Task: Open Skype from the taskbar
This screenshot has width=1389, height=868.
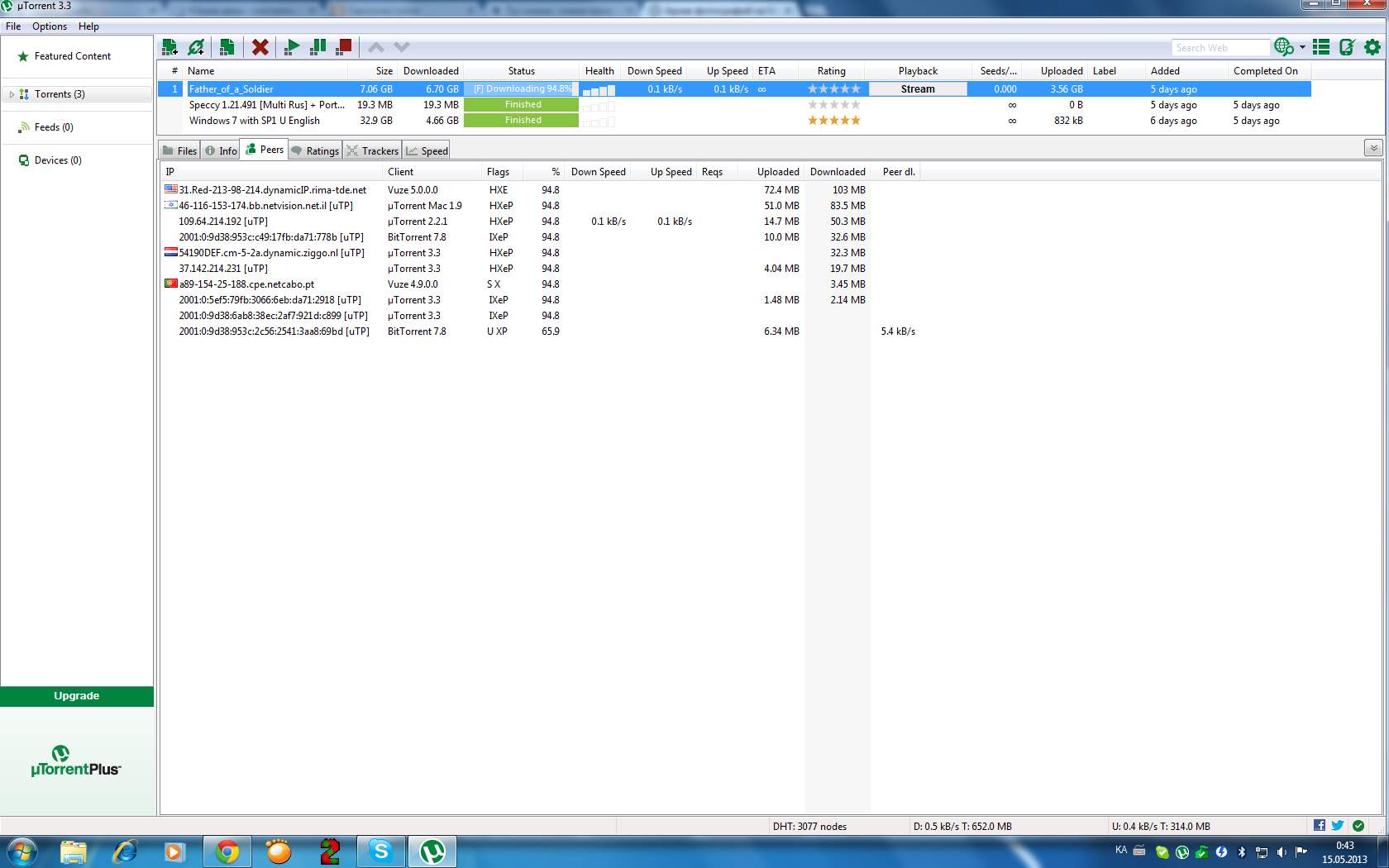Action: [x=381, y=851]
